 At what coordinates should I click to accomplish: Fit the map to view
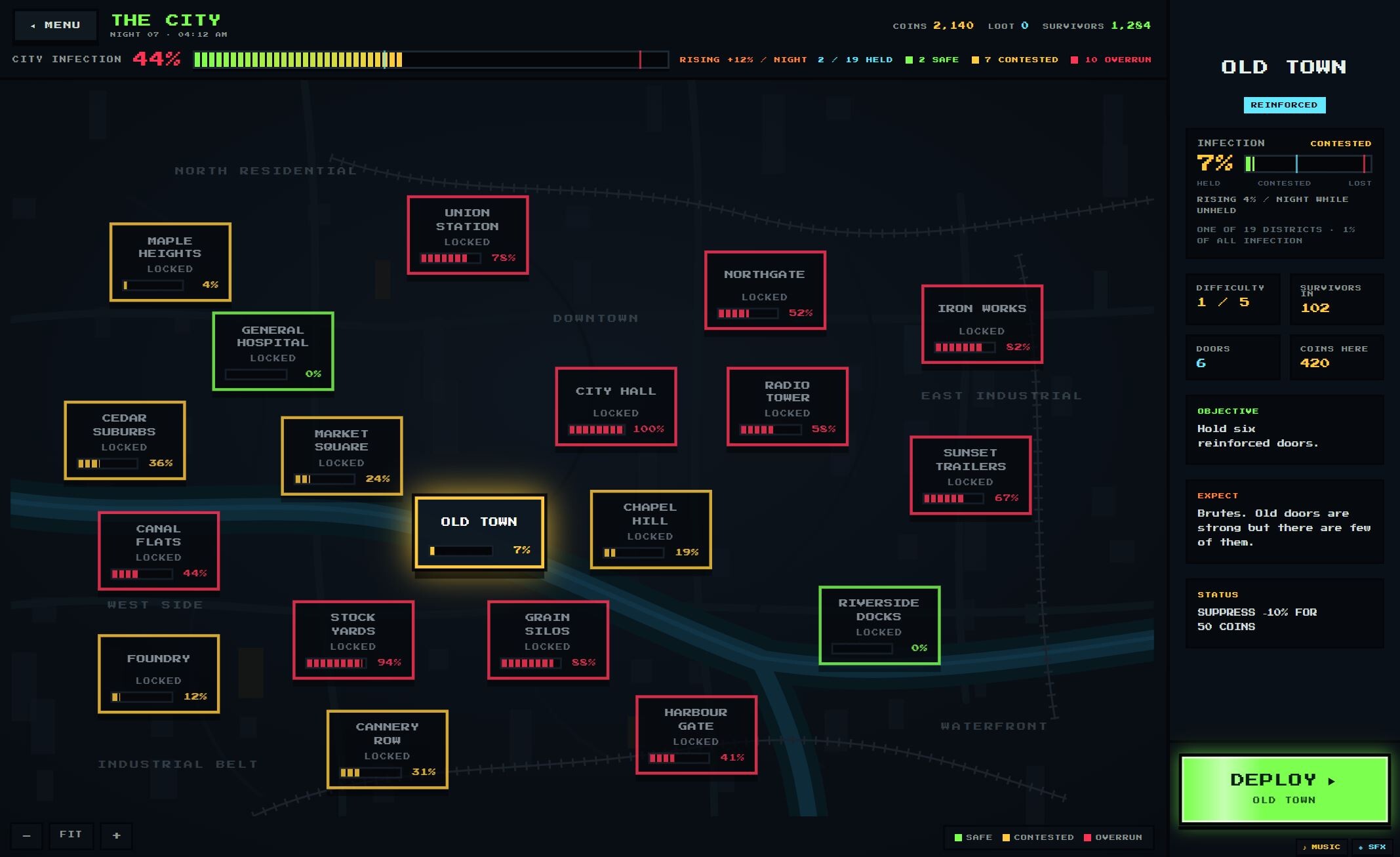(x=71, y=835)
